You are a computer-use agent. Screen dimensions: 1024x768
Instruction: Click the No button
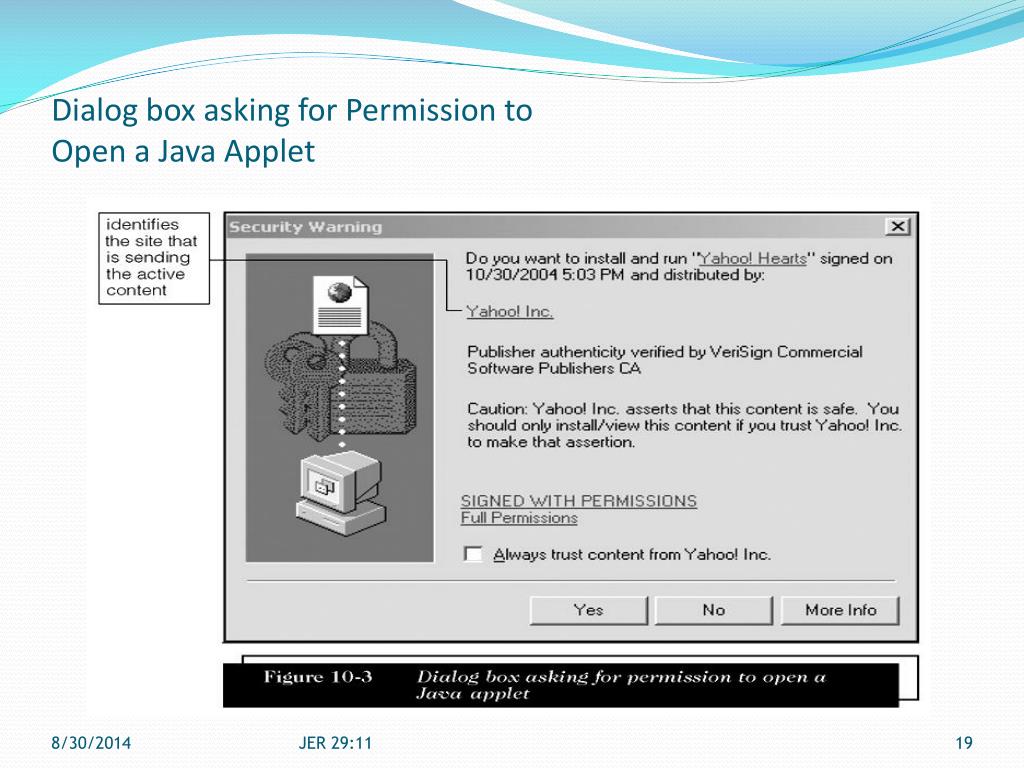click(x=713, y=610)
